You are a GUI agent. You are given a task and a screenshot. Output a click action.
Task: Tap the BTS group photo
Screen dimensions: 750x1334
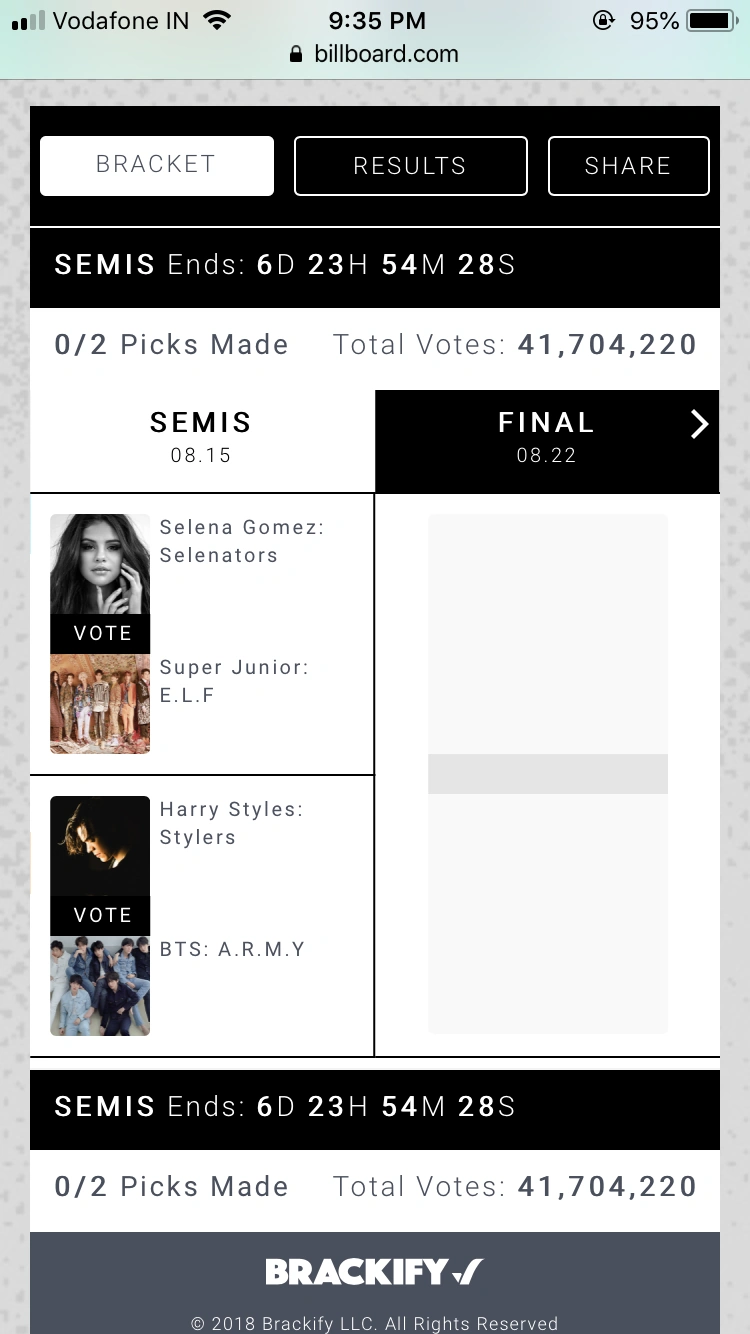coord(100,986)
